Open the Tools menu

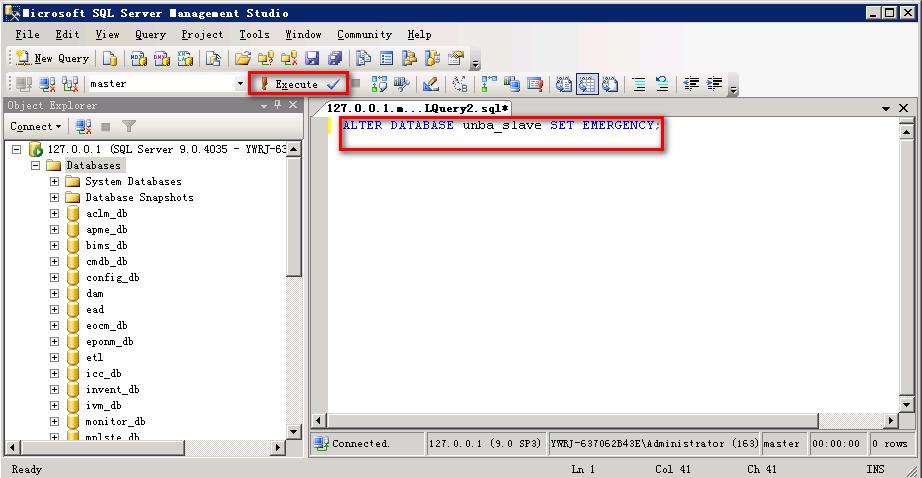(254, 34)
